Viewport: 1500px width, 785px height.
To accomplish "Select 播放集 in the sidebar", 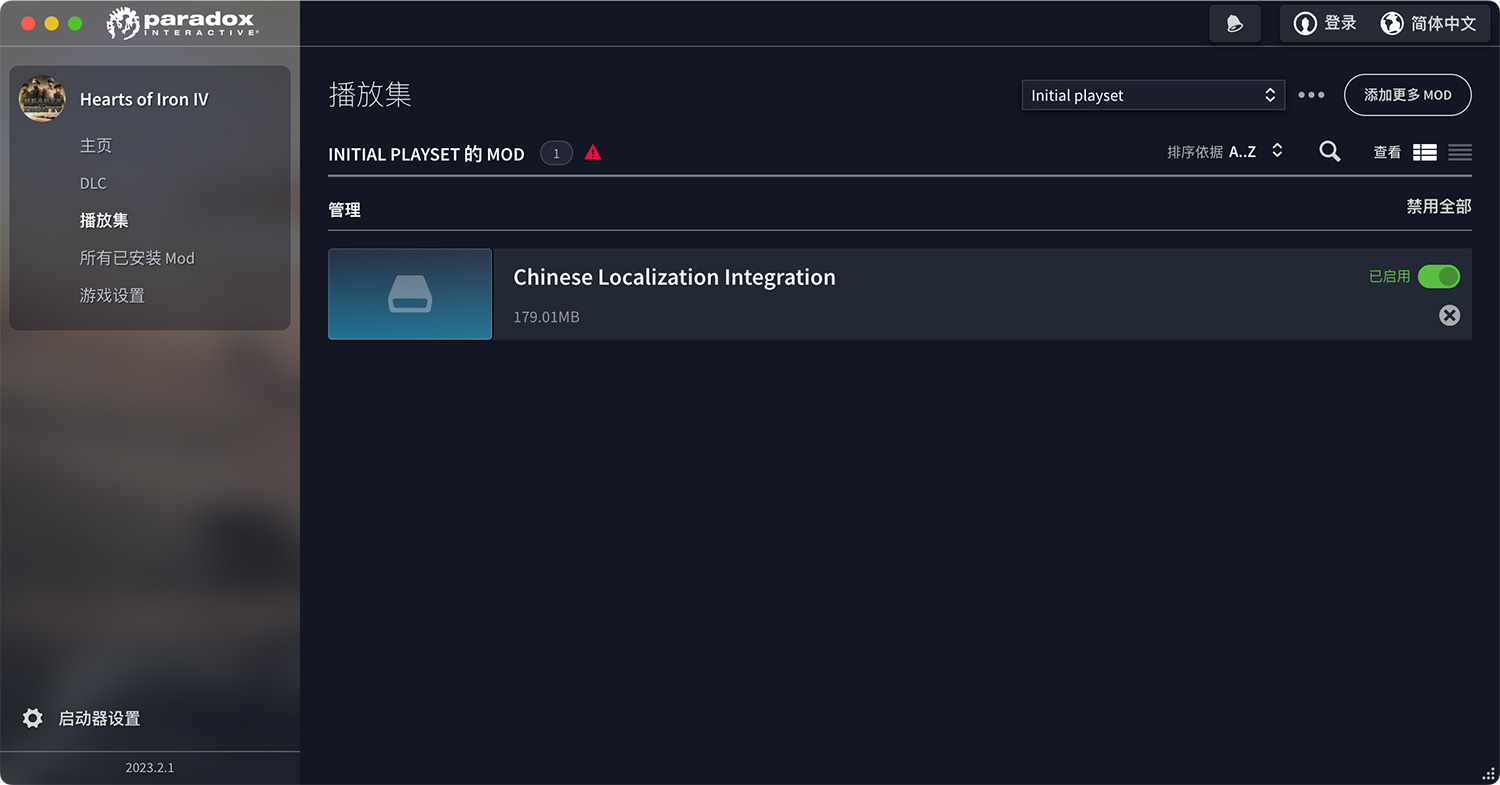I will pos(104,220).
